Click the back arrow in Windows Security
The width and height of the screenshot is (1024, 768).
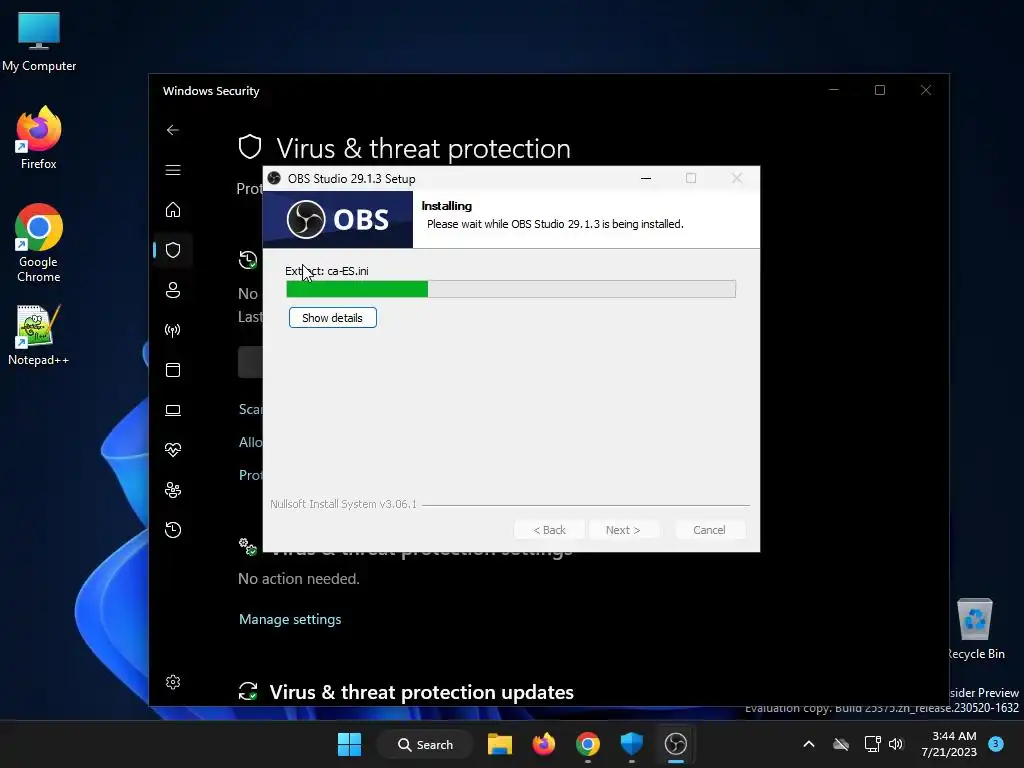pos(172,130)
